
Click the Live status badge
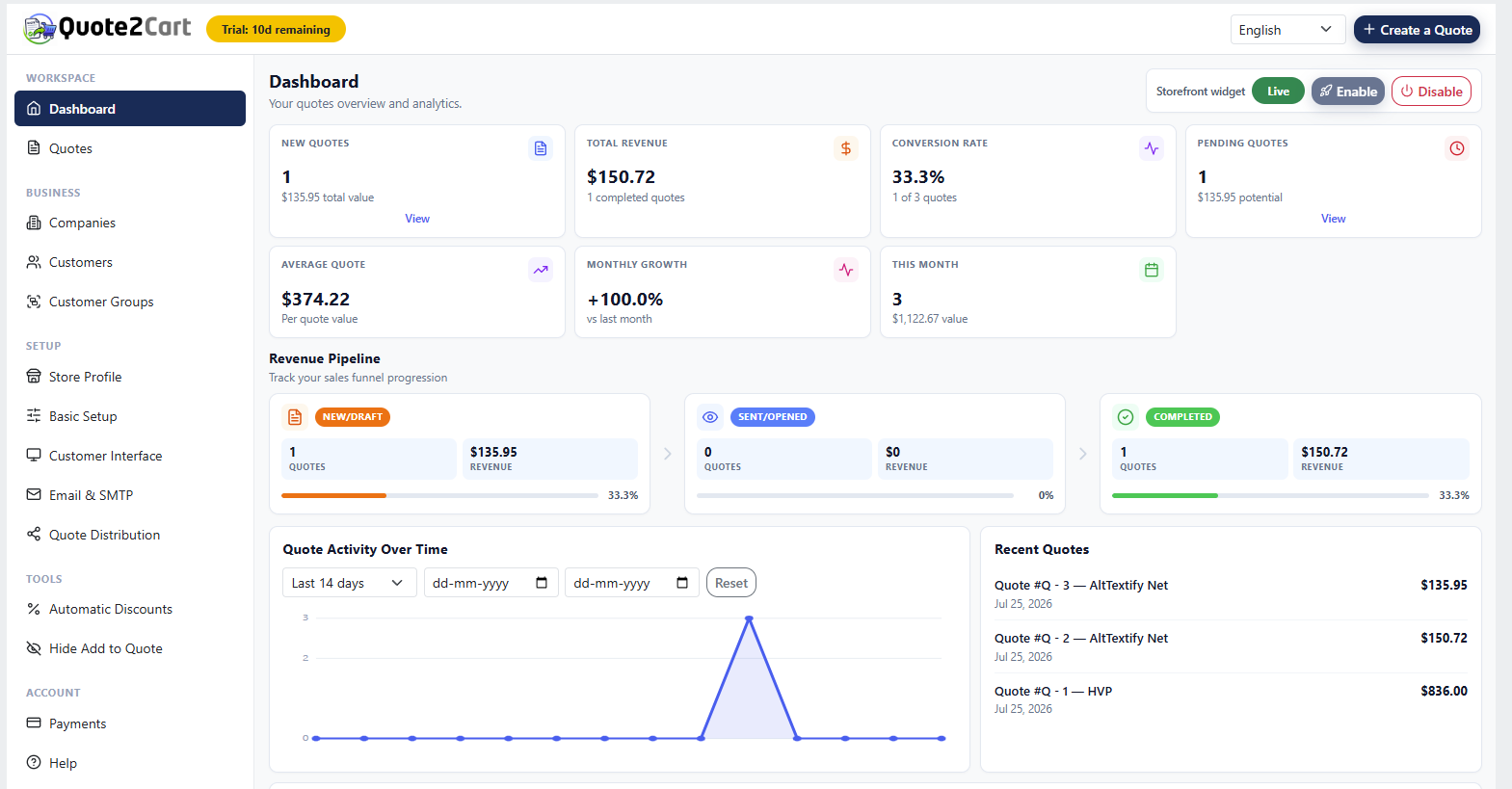tap(1278, 92)
